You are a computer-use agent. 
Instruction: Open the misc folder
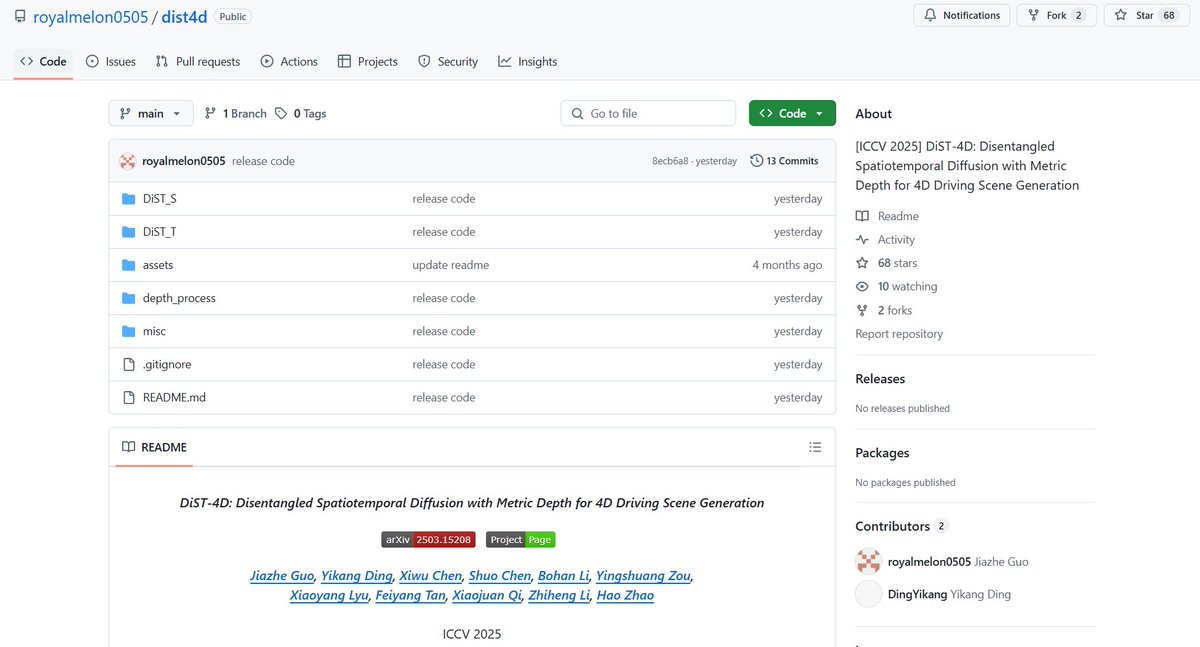coord(154,331)
